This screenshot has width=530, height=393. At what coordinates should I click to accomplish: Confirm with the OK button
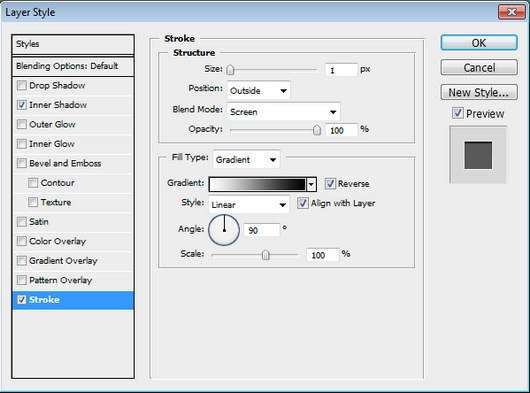[x=479, y=43]
